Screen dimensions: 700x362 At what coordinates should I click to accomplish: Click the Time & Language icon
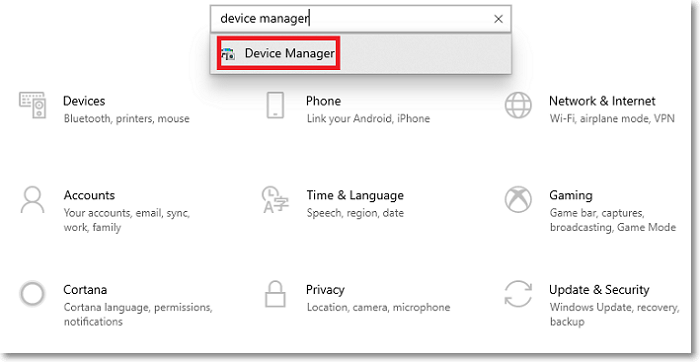275,200
